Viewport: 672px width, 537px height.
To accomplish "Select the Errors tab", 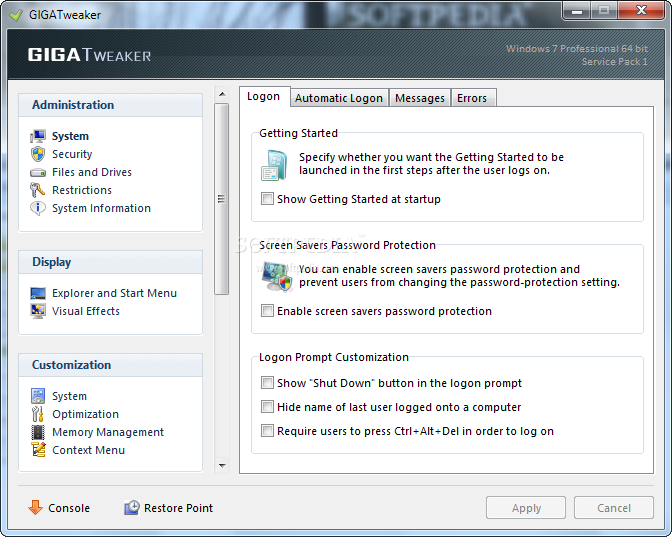I will click(x=472, y=98).
